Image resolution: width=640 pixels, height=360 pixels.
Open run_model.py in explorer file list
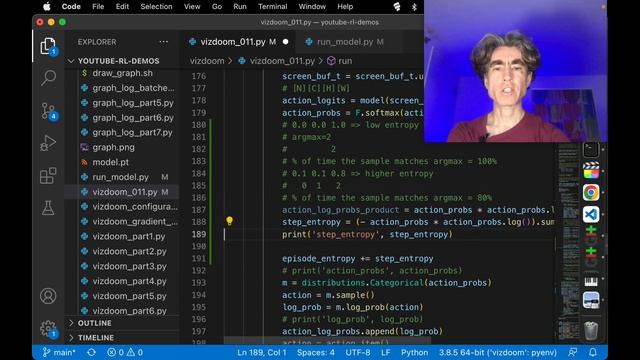click(122, 177)
